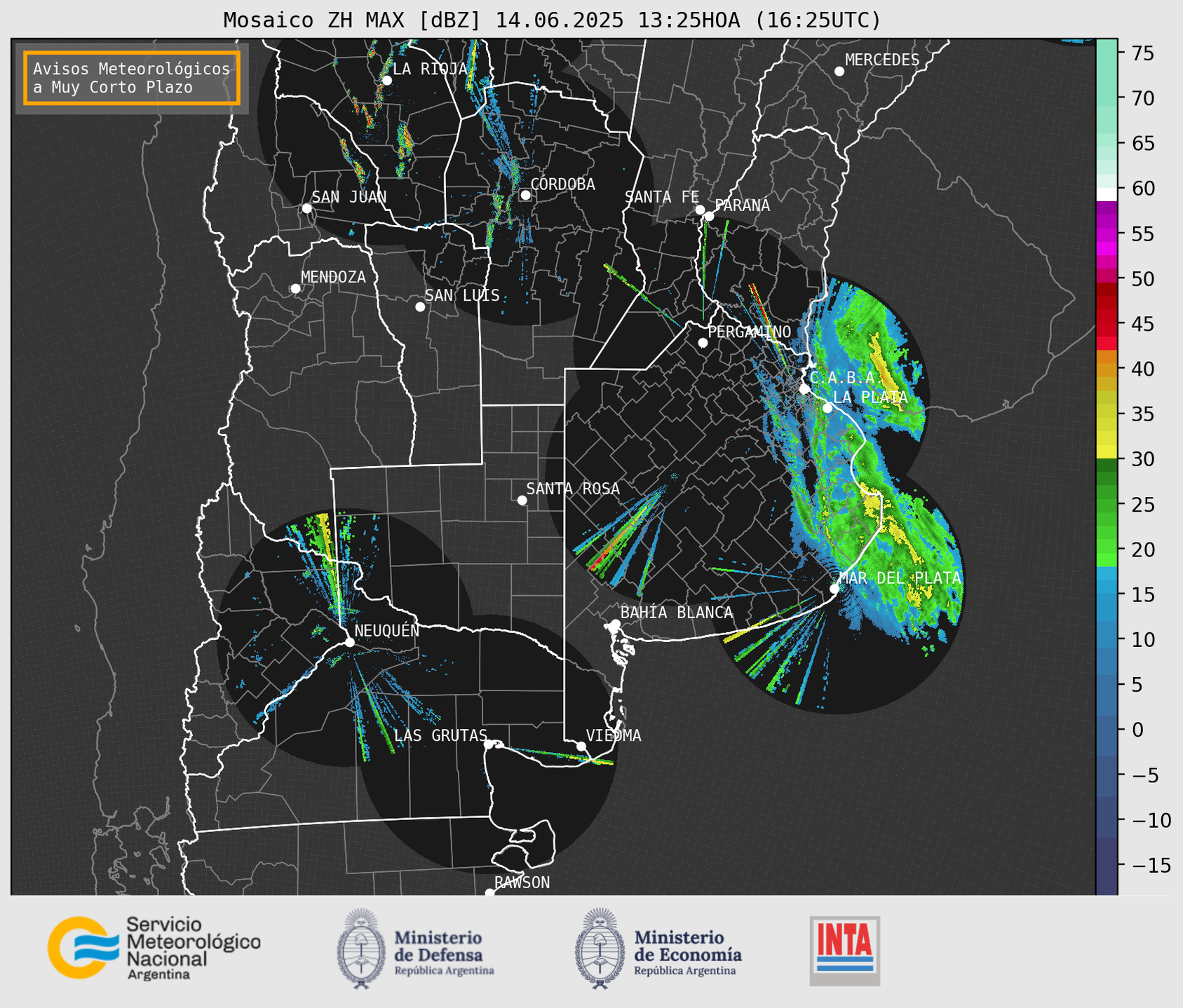Screen dimensions: 1183x1008
Task: Click the 60 dBZ white swatch on scale
Action: (1107, 194)
